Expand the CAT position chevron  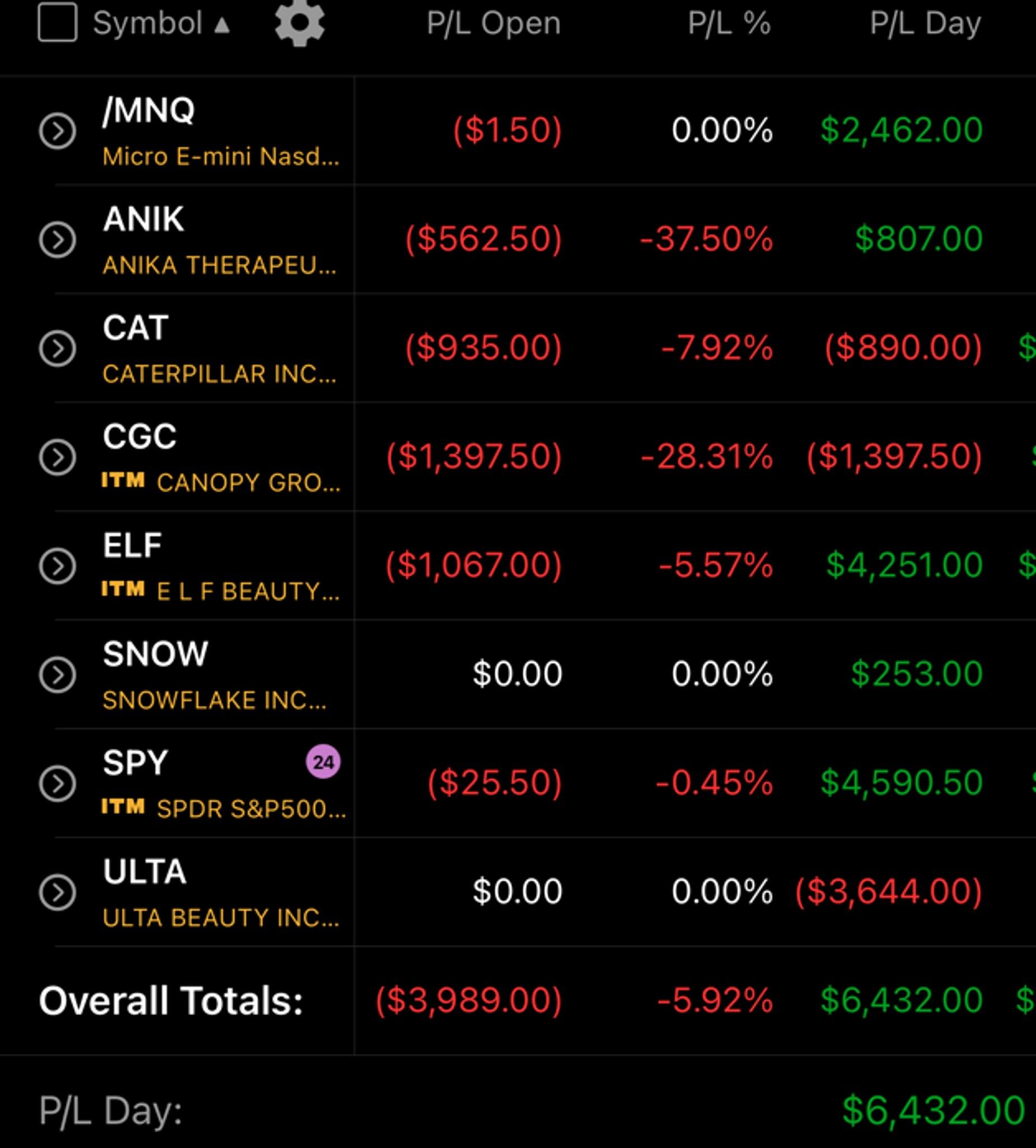[58, 348]
